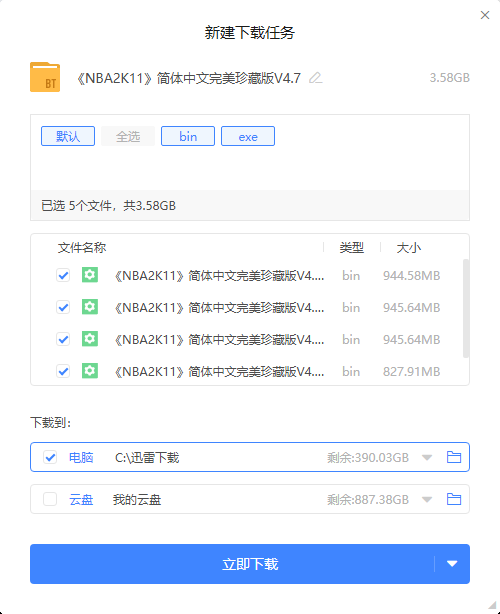Enable the 云盘 download location checkbox

point(50,499)
